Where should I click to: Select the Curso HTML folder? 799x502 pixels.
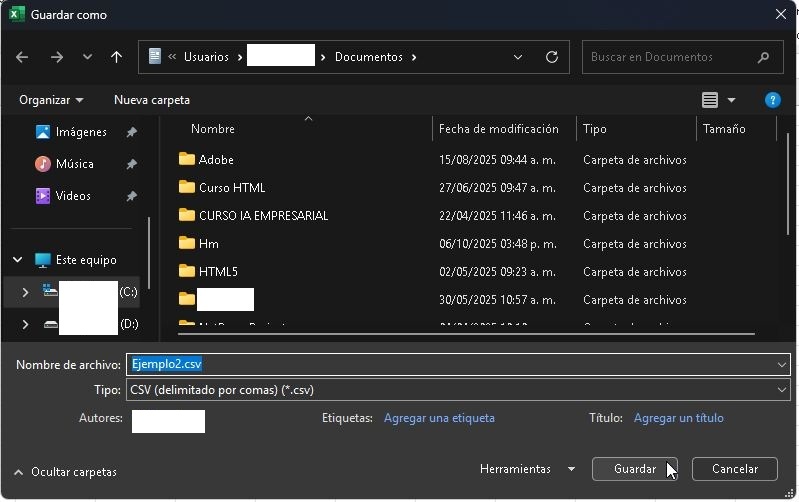(232, 188)
